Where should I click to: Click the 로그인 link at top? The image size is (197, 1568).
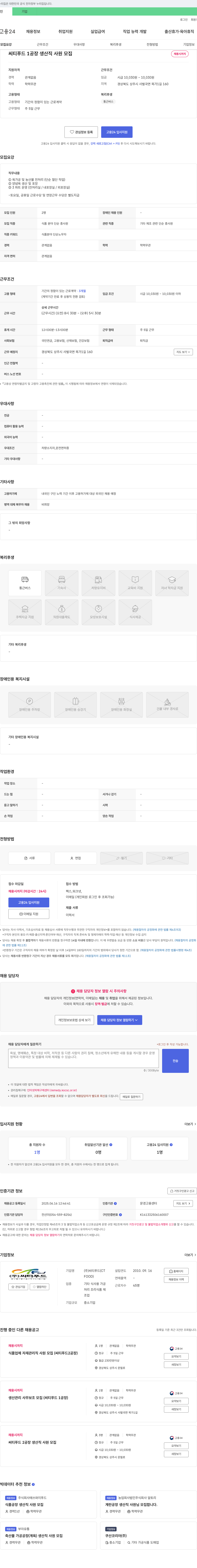184,19
